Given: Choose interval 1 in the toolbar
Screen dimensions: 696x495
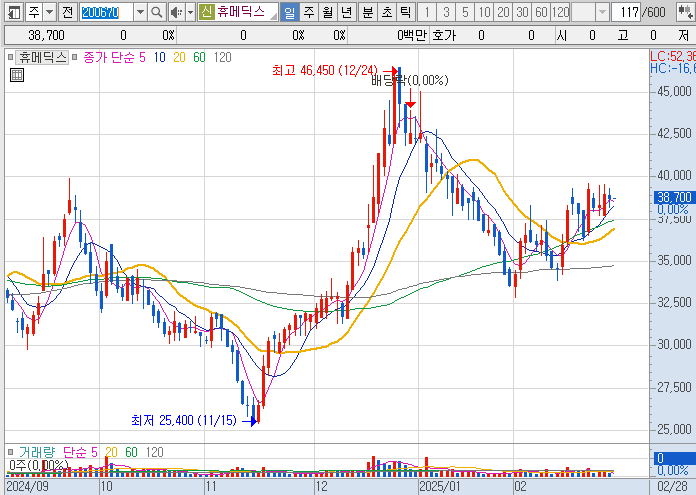Looking at the screenshot, I should 427,12.
